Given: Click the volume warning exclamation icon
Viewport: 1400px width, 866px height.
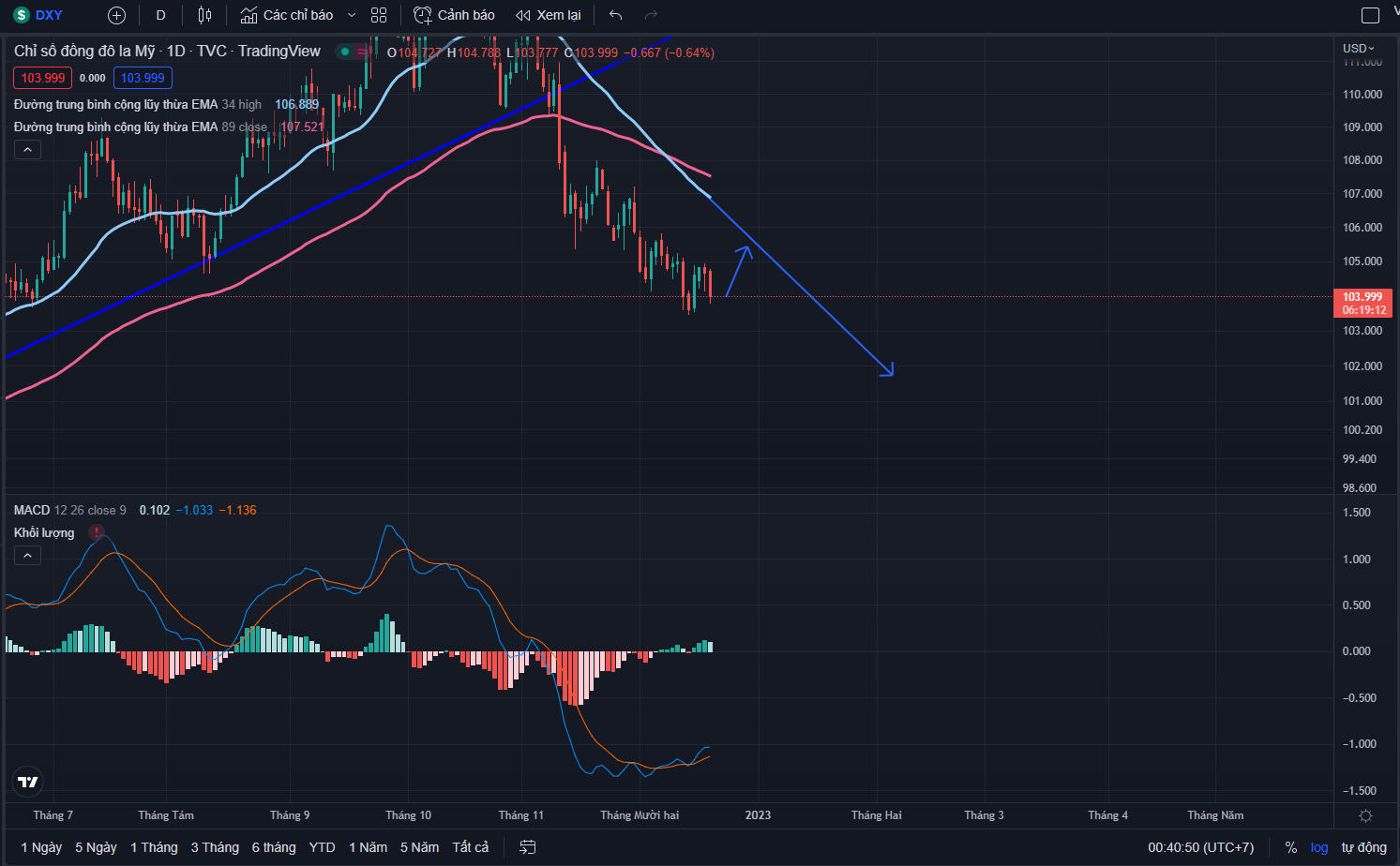Looking at the screenshot, I should [x=97, y=532].
